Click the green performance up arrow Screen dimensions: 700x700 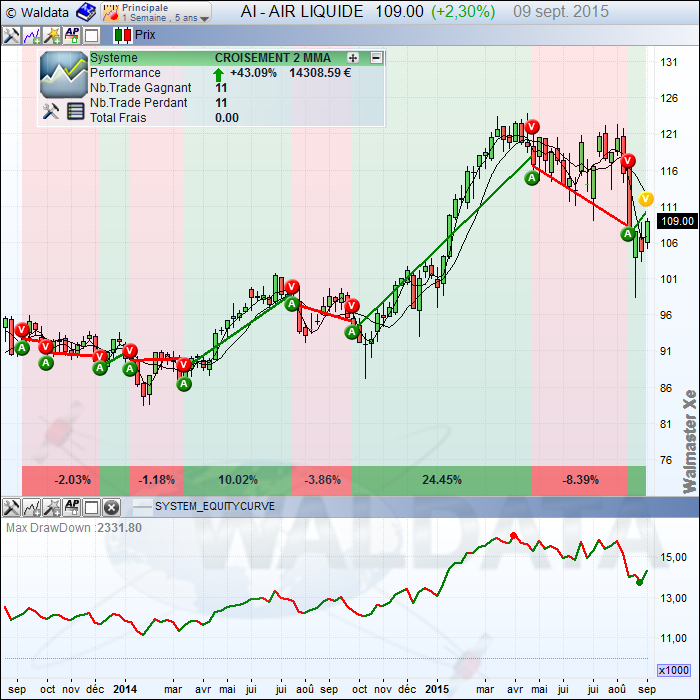(x=218, y=74)
